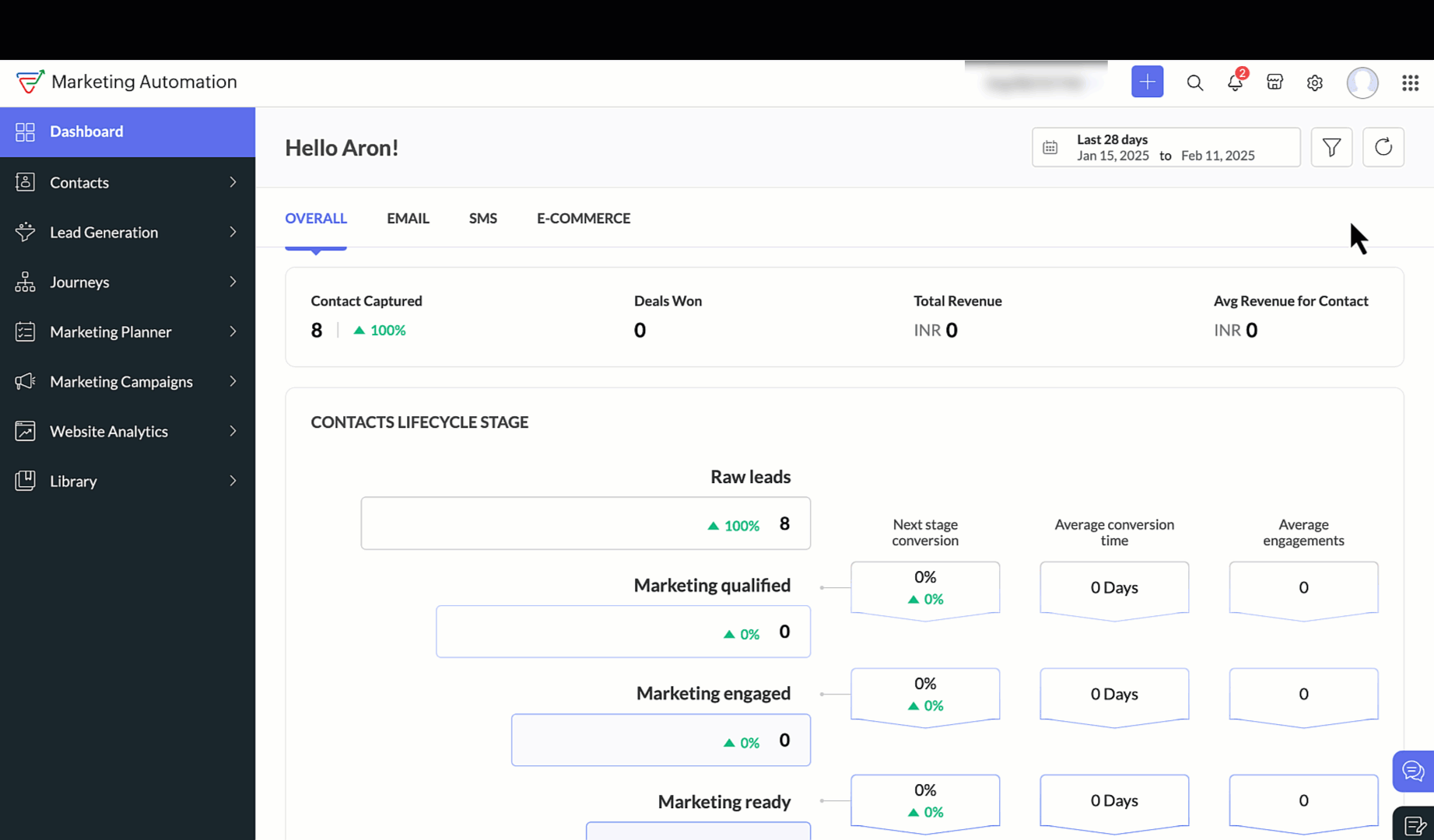Open settings gear icon
Screen dimensions: 1434x840
[x=1315, y=82]
